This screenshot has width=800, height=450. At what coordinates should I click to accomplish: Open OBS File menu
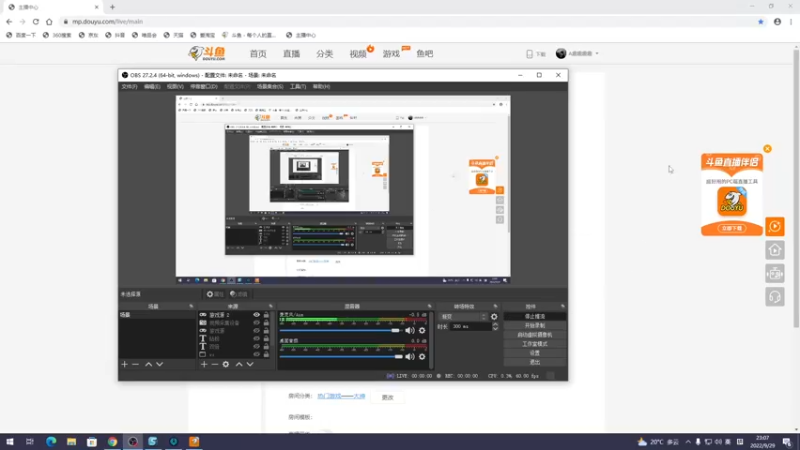(x=129, y=87)
